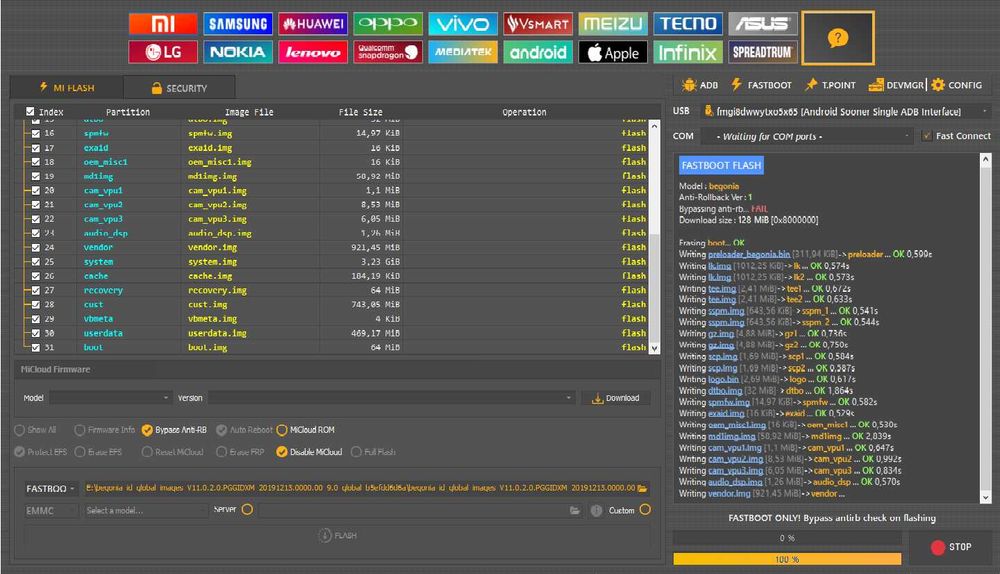1000x574 pixels.
Task: Open the USB device dropdown
Action: pos(846,112)
